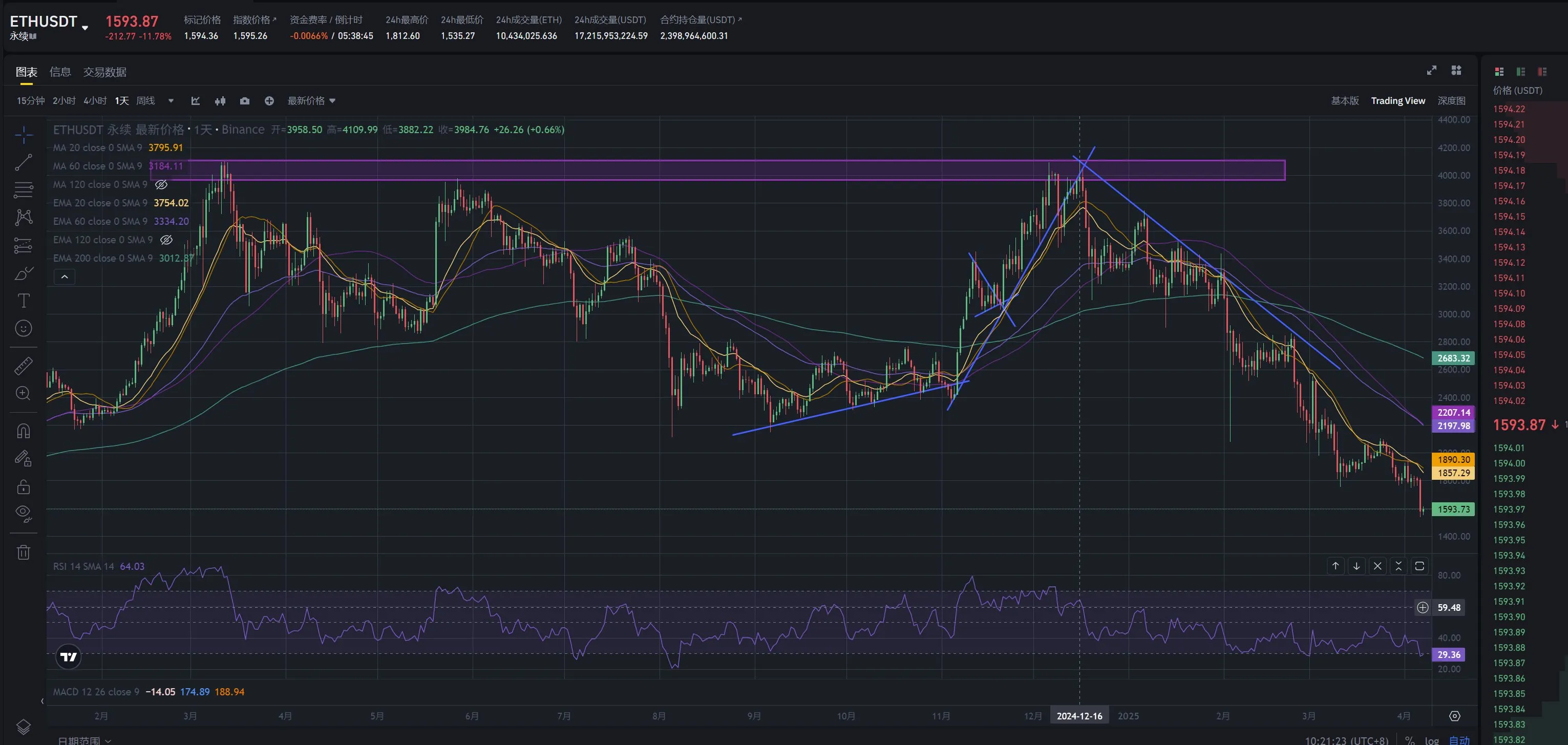Select the 1天 interval
Viewport: 1568px width, 745px height.
[122, 101]
